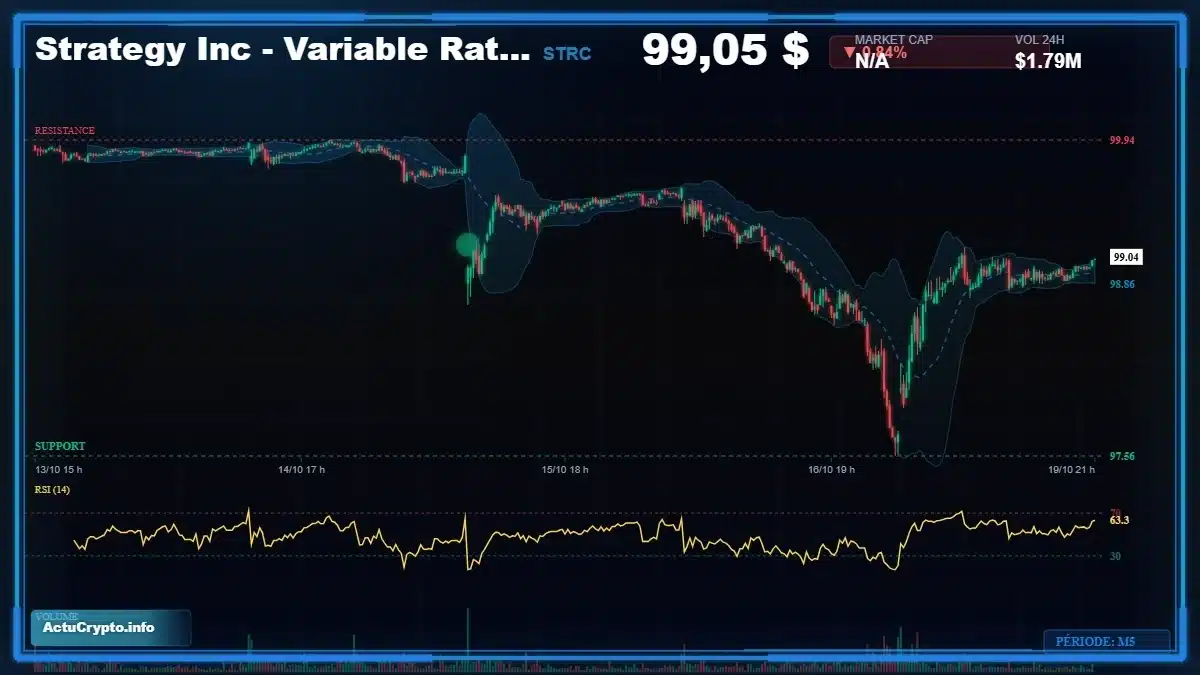
Task: Click the green circle marker on chart
Action: (467, 244)
